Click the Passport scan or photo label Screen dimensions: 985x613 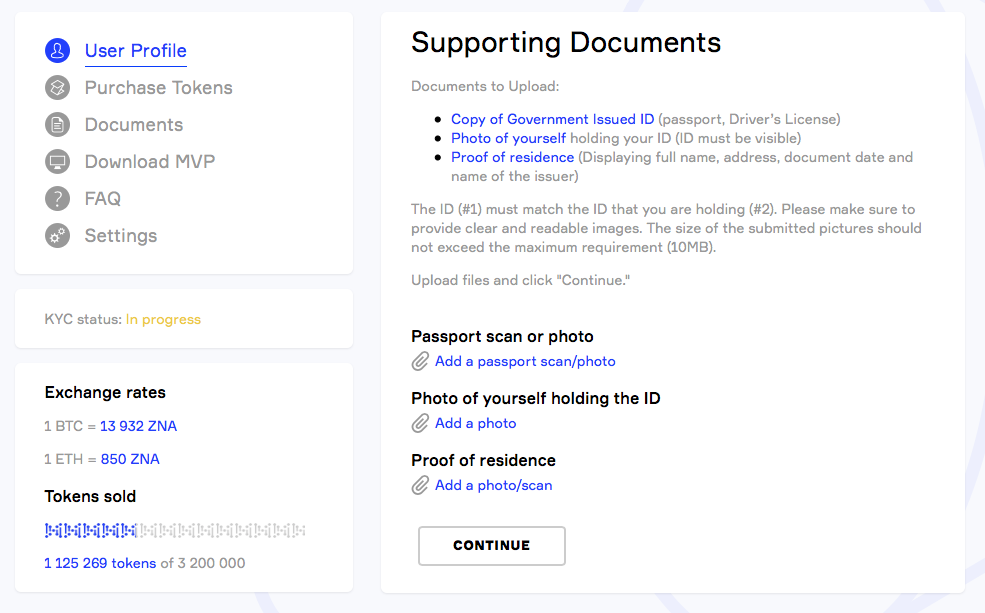(502, 337)
